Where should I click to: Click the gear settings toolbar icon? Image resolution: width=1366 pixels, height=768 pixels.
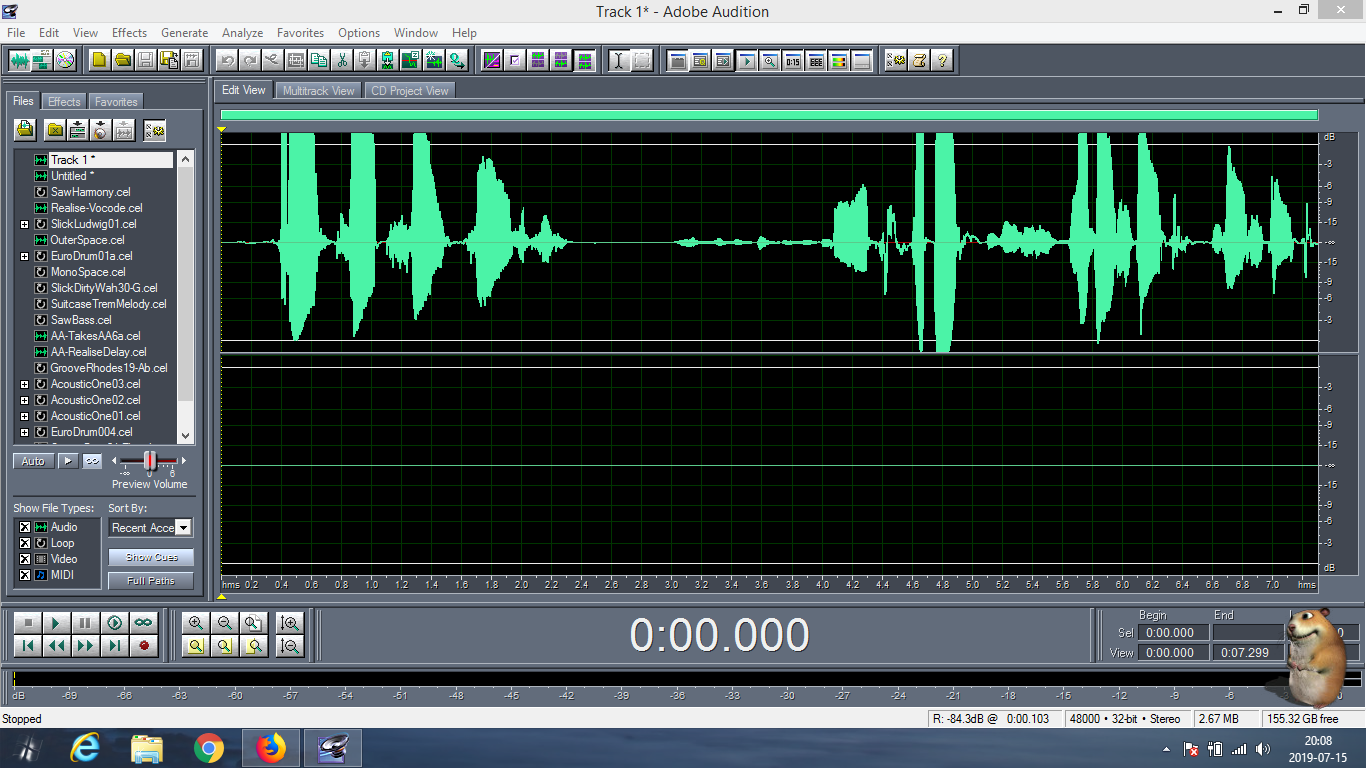(896, 60)
